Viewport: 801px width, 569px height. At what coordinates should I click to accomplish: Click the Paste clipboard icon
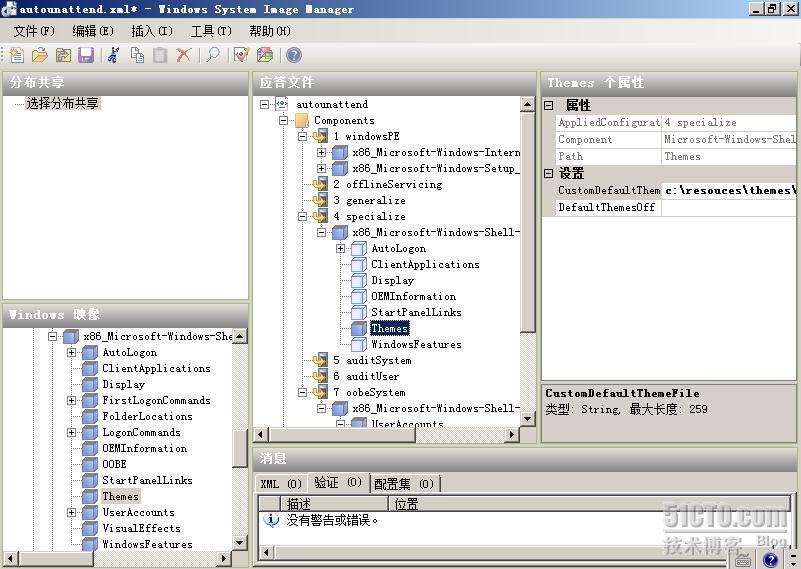(x=160, y=55)
